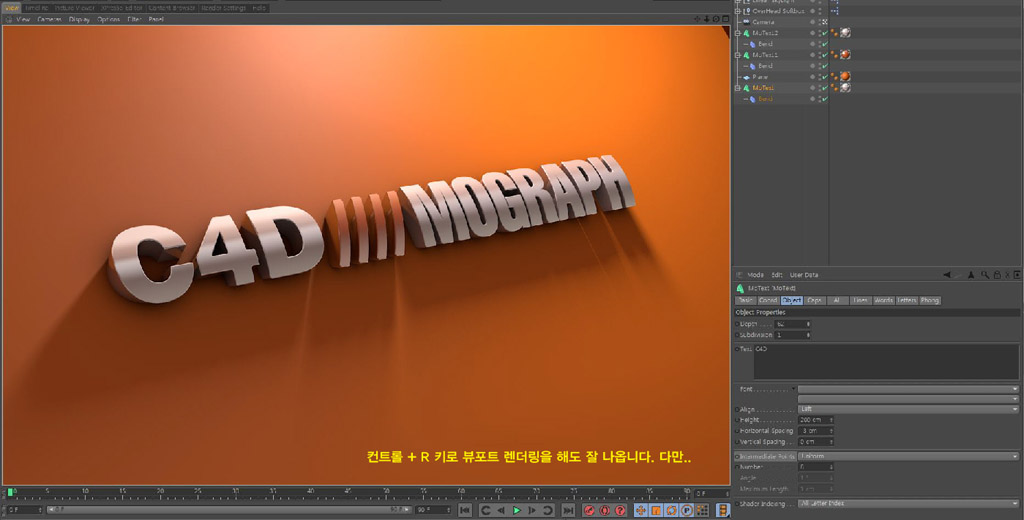Open the viewport Panel menu
This screenshot has width=1024, height=520.
[156, 20]
